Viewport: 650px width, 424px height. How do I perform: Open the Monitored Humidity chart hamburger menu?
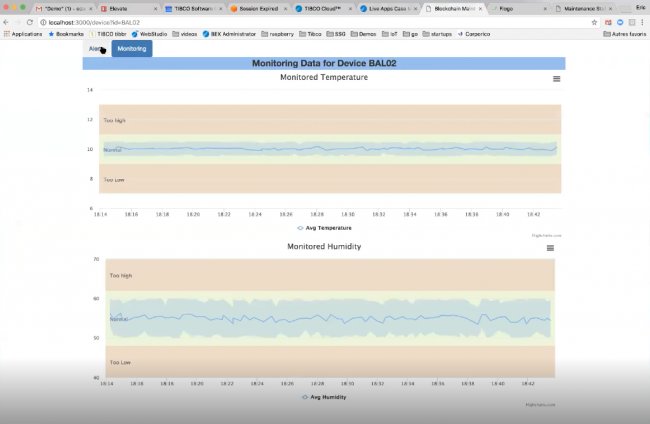550,248
